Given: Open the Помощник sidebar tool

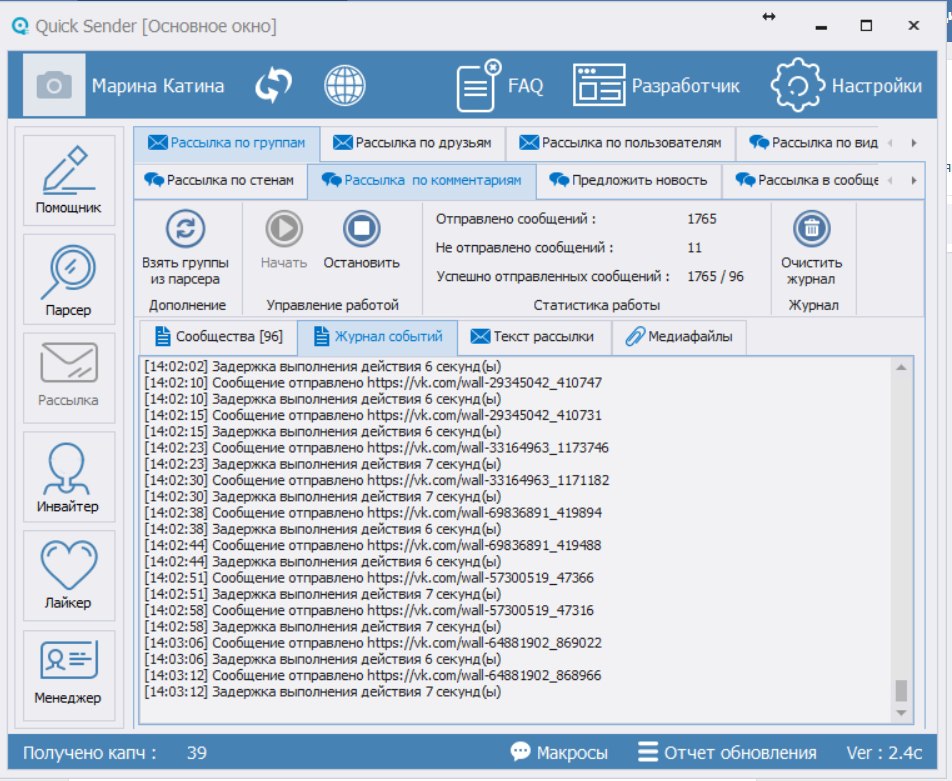Looking at the screenshot, I should point(68,181).
